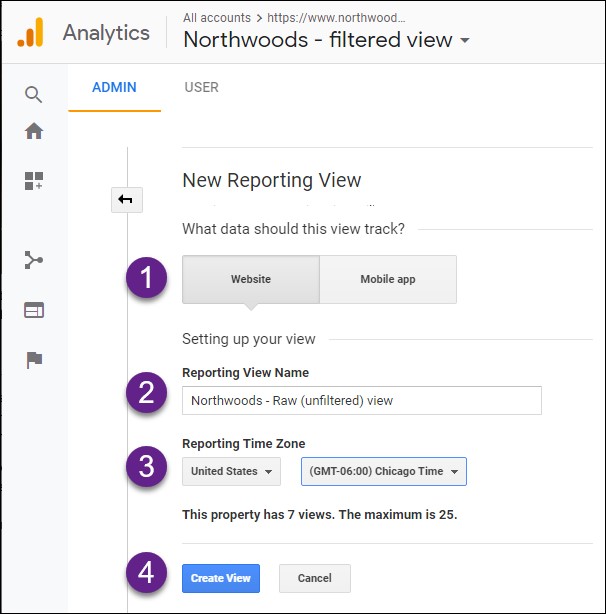Viewport: 606px width, 614px height.
Task: Open the search icon in sidebar
Action: tap(33, 94)
